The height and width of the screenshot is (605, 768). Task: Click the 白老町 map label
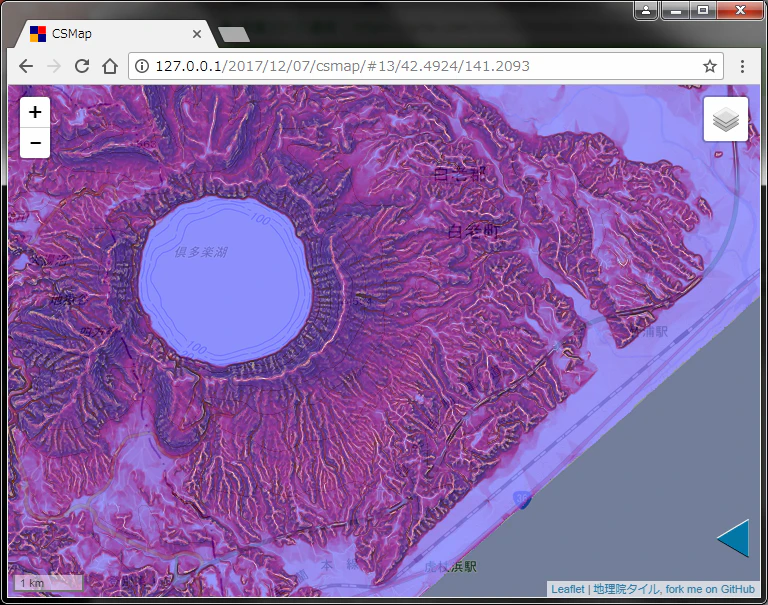tap(474, 231)
